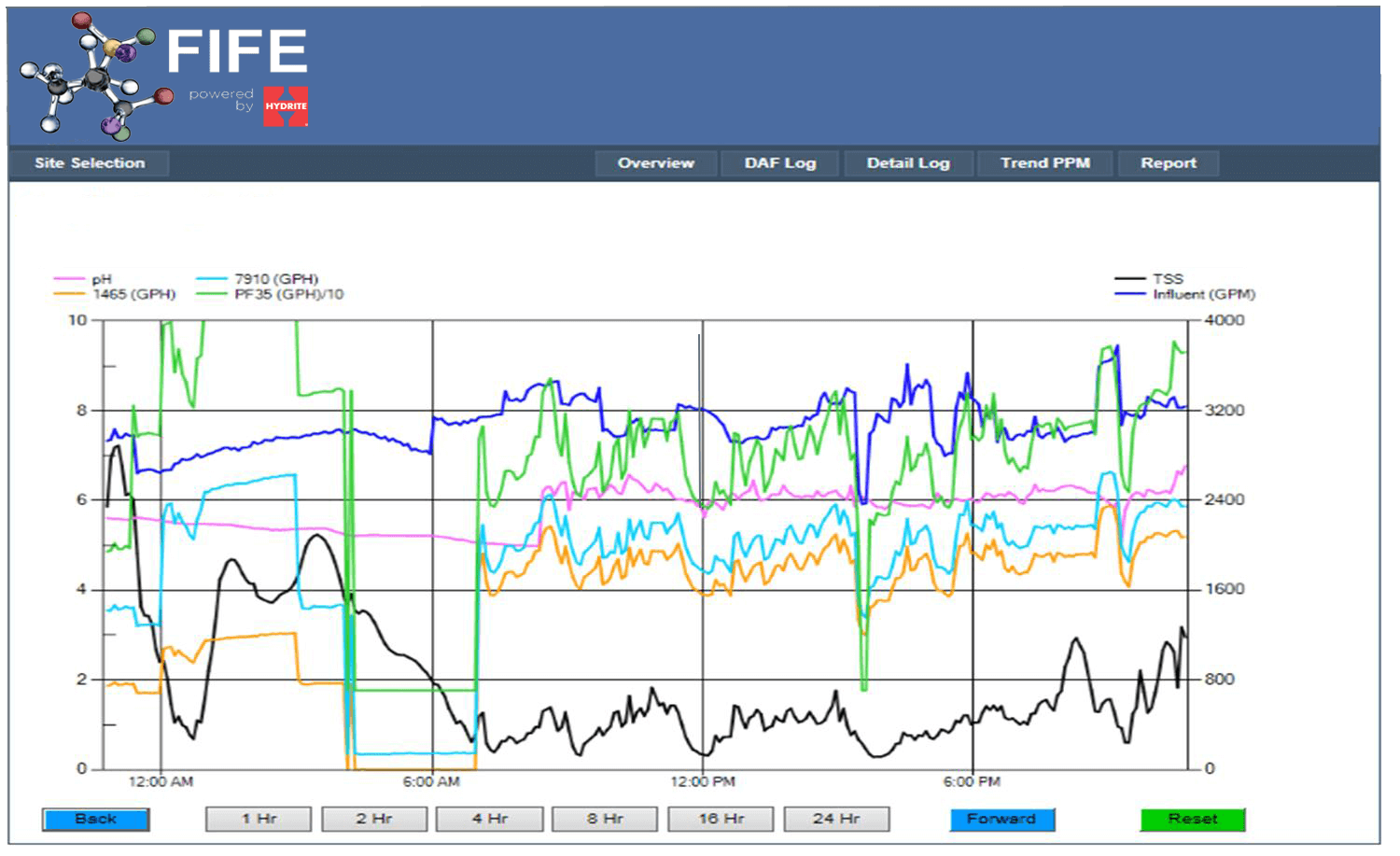Click the 4000 right axis value

(1224, 320)
